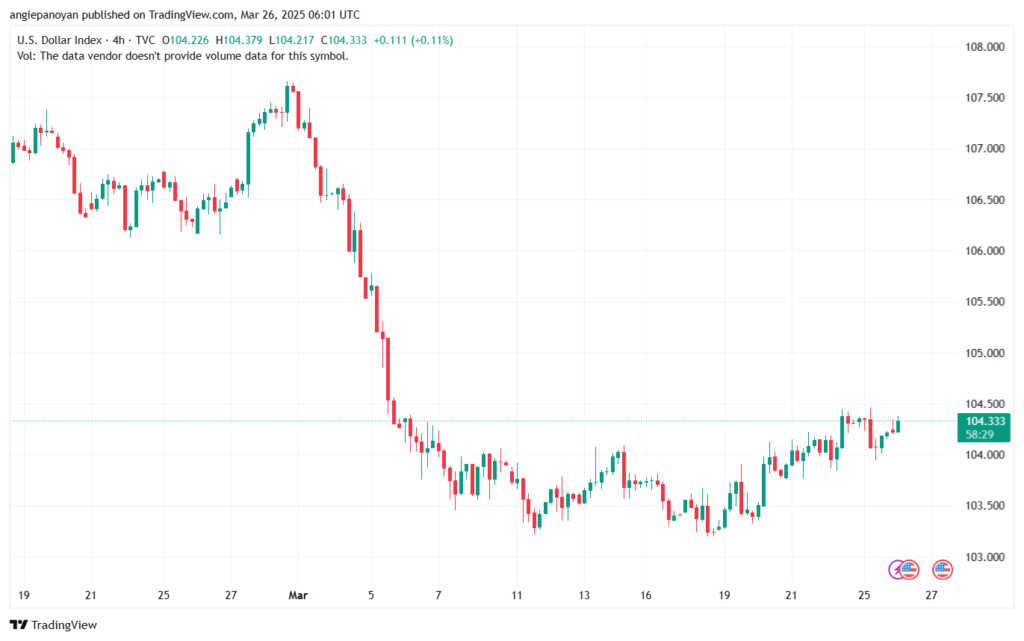Click the 105.500 price axis label

(x=985, y=302)
